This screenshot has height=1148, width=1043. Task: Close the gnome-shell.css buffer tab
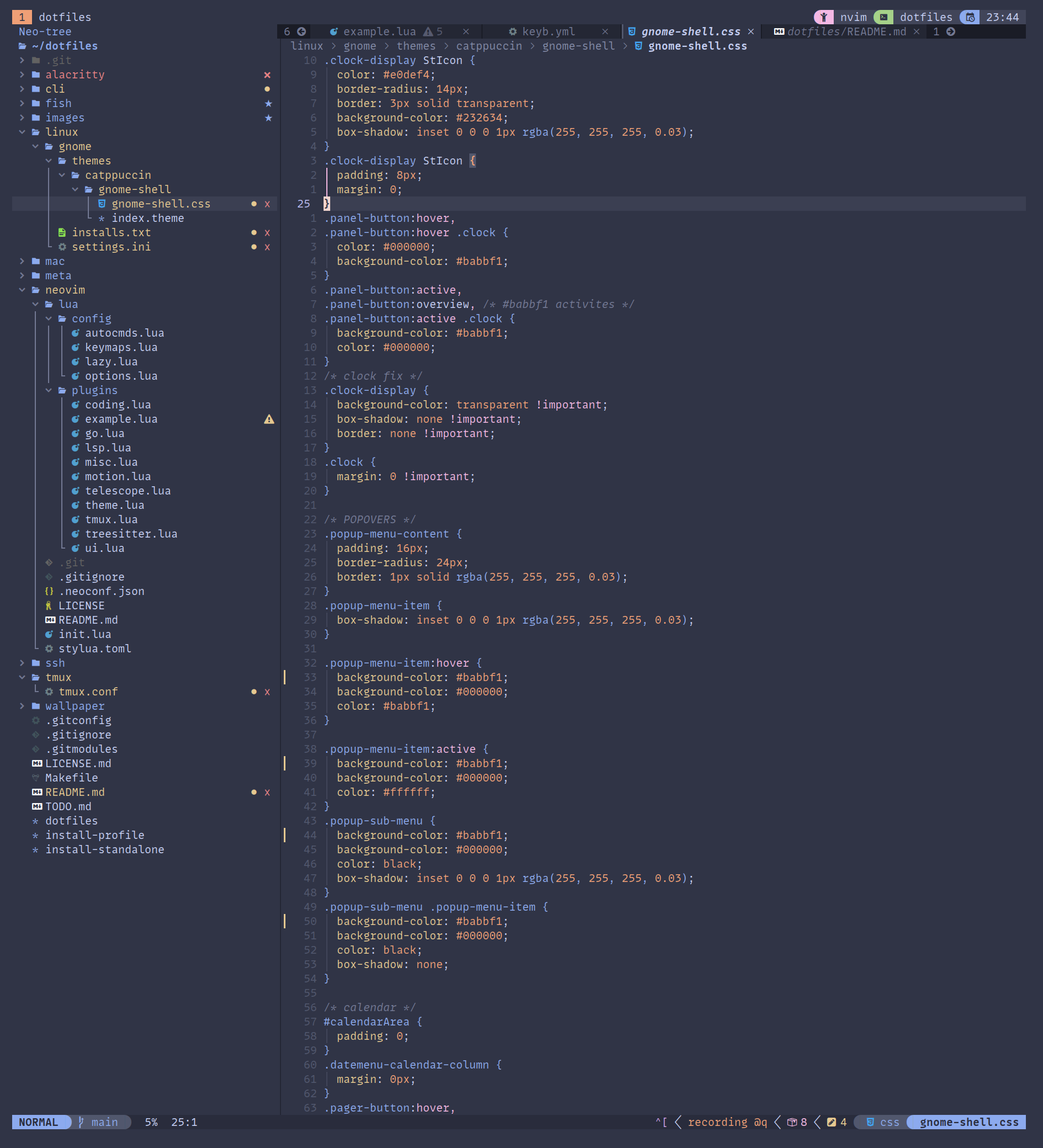click(751, 32)
